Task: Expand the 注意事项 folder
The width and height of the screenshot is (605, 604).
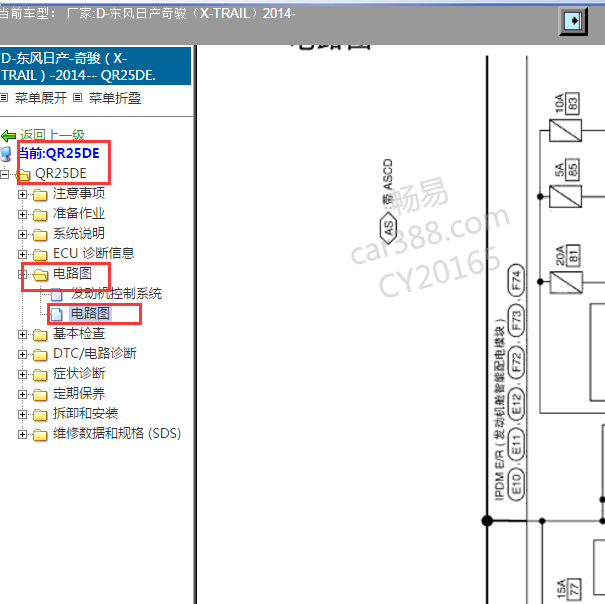Action: [x=22, y=195]
